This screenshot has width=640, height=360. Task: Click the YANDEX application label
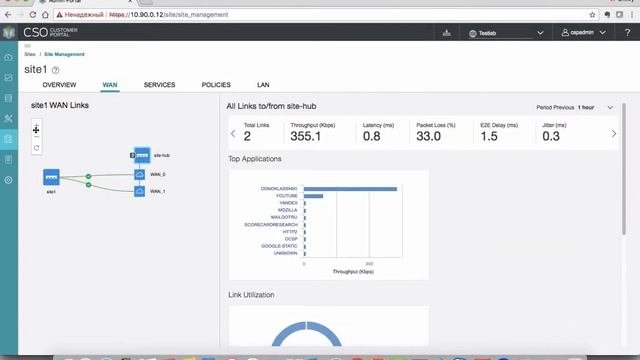(288, 203)
